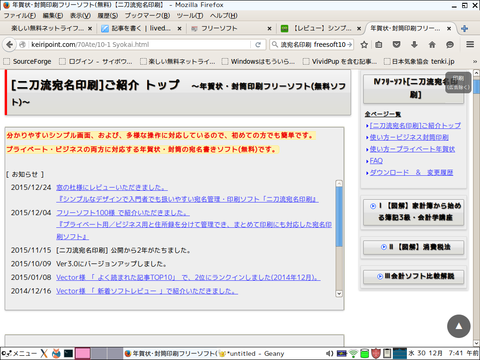The image size is (480, 360).
Task: Open the Firefox hamburger menu
Action: (470, 44)
